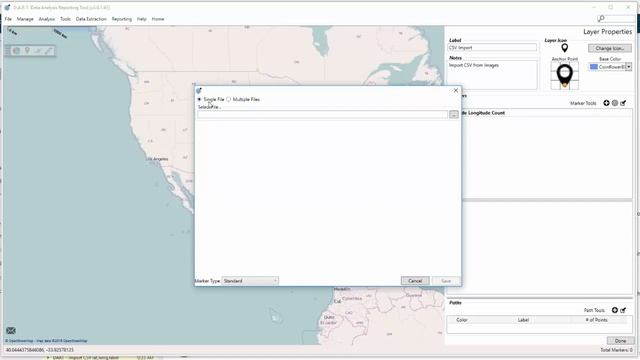
Task: Open the Tools menu
Action: point(65,19)
